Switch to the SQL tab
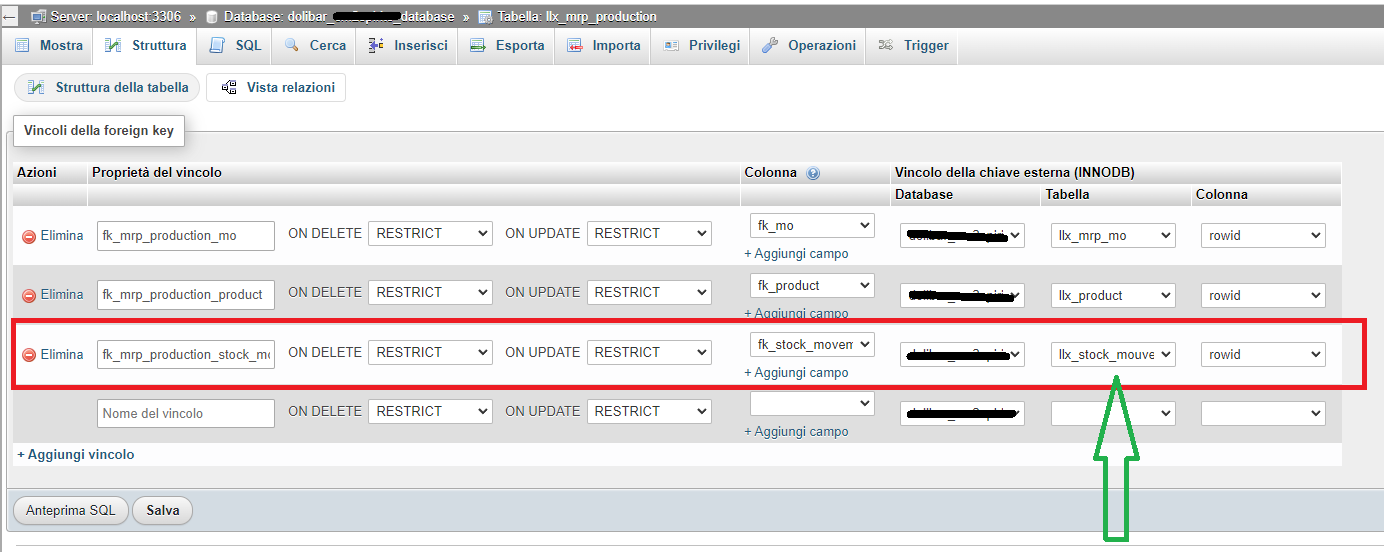The width and height of the screenshot is (1384, 552). [236, 46]
